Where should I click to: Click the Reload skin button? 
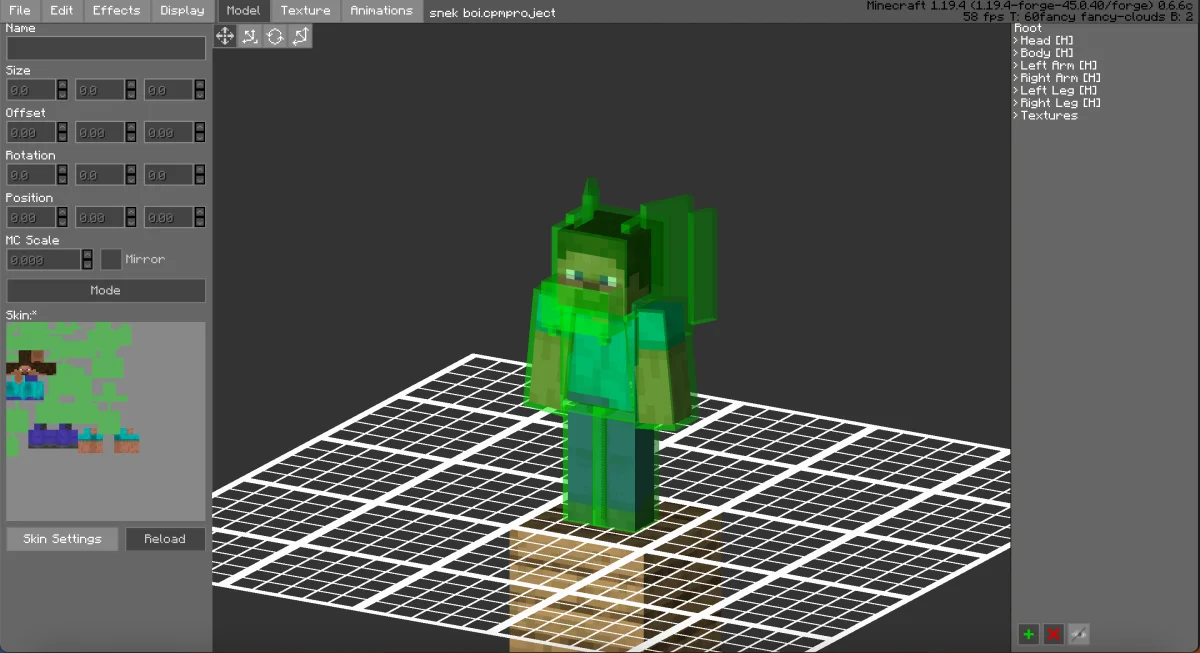165,539
